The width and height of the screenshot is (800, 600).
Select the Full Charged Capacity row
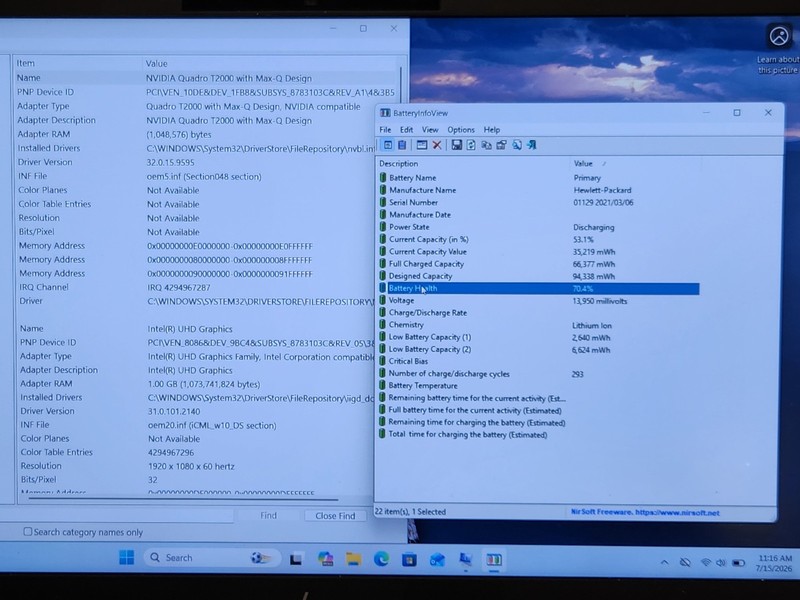point(539,264)
